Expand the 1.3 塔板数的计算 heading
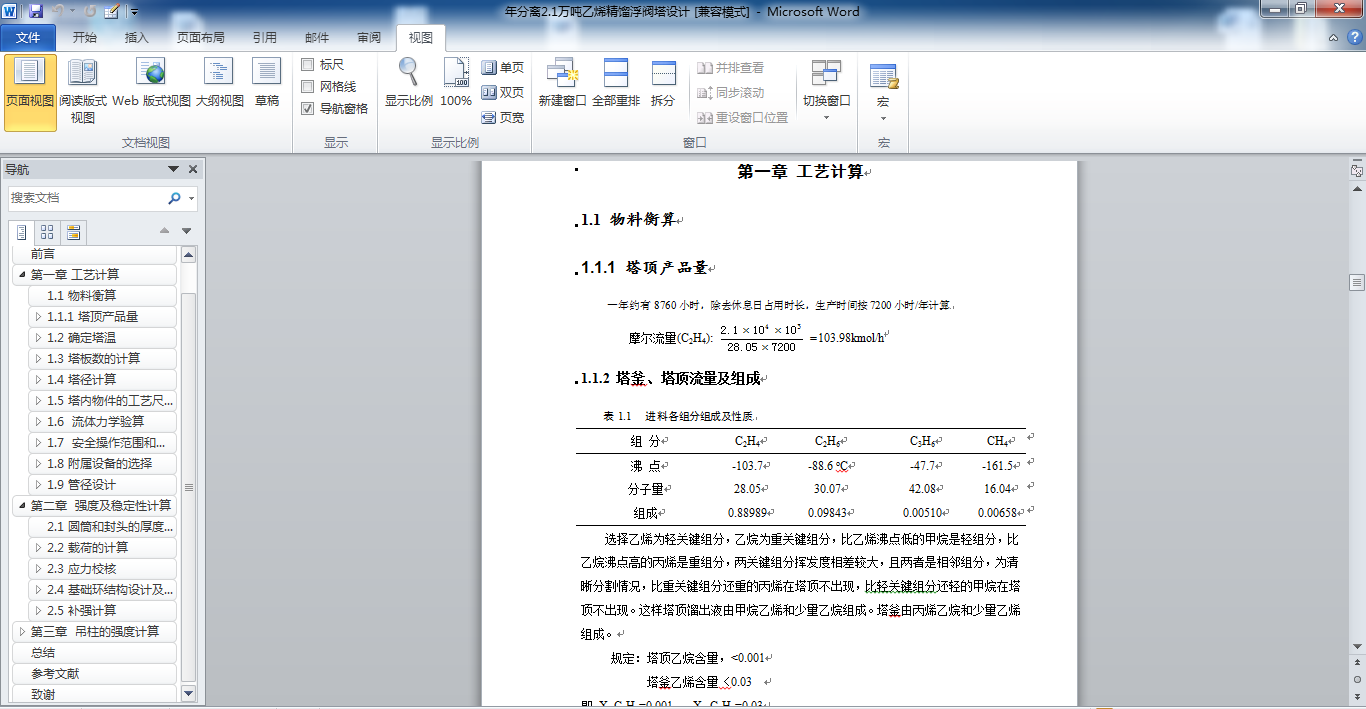Image resolution: width=1366 pixels, height=709 pixels. [x=38, y=359]
